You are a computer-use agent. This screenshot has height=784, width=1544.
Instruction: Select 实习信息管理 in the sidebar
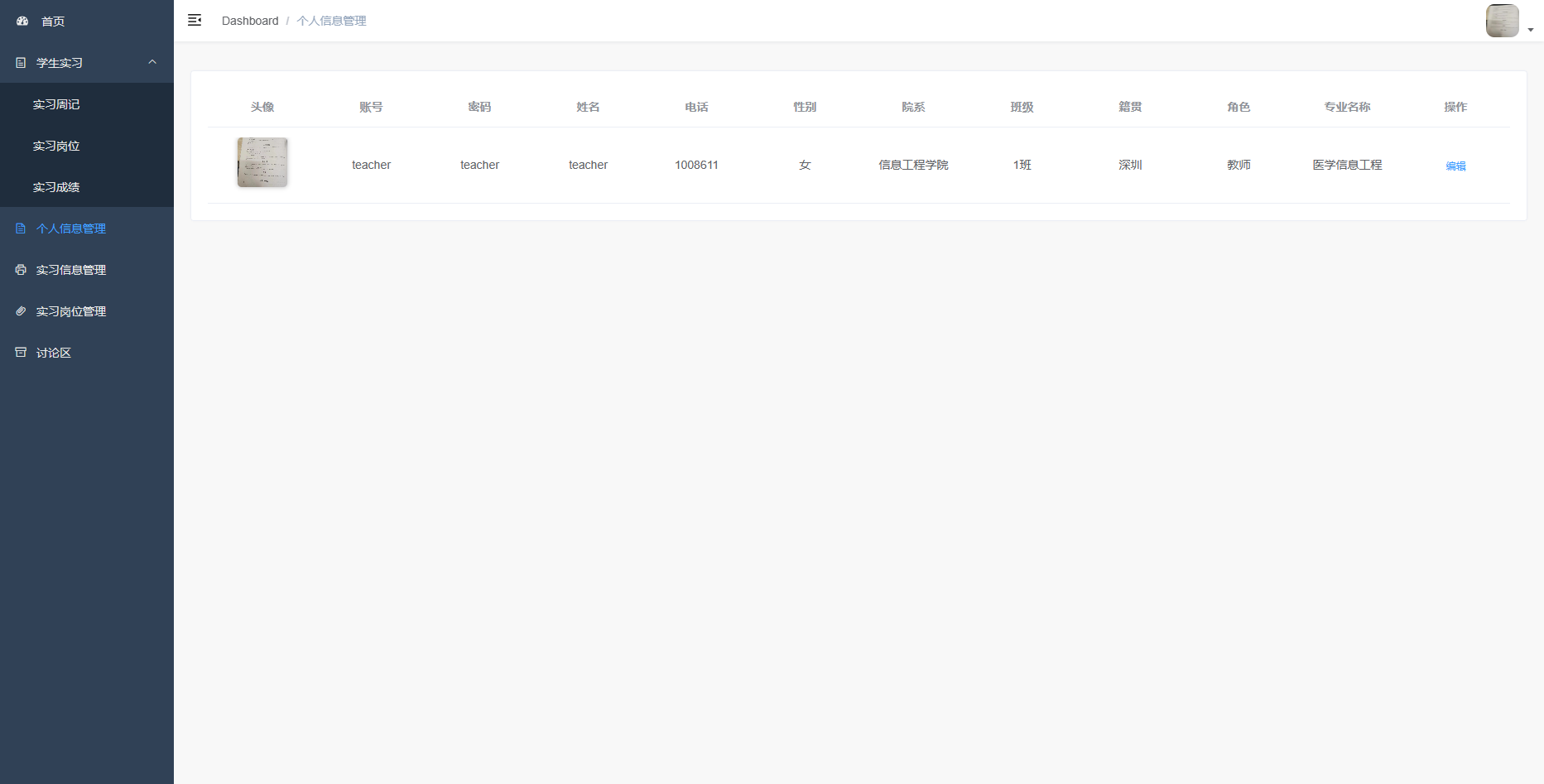point(71,270)
